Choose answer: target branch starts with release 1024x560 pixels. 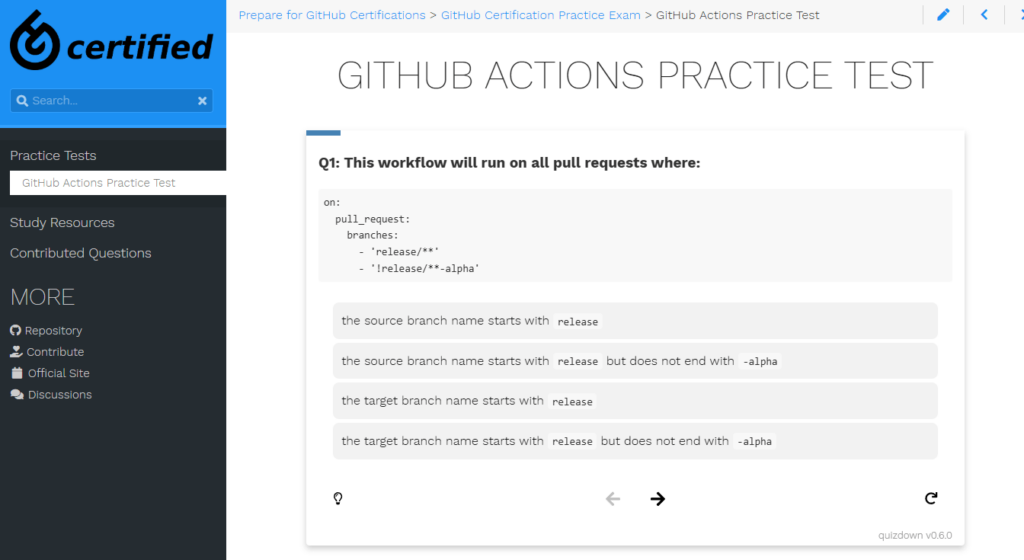tap(635, 401)
